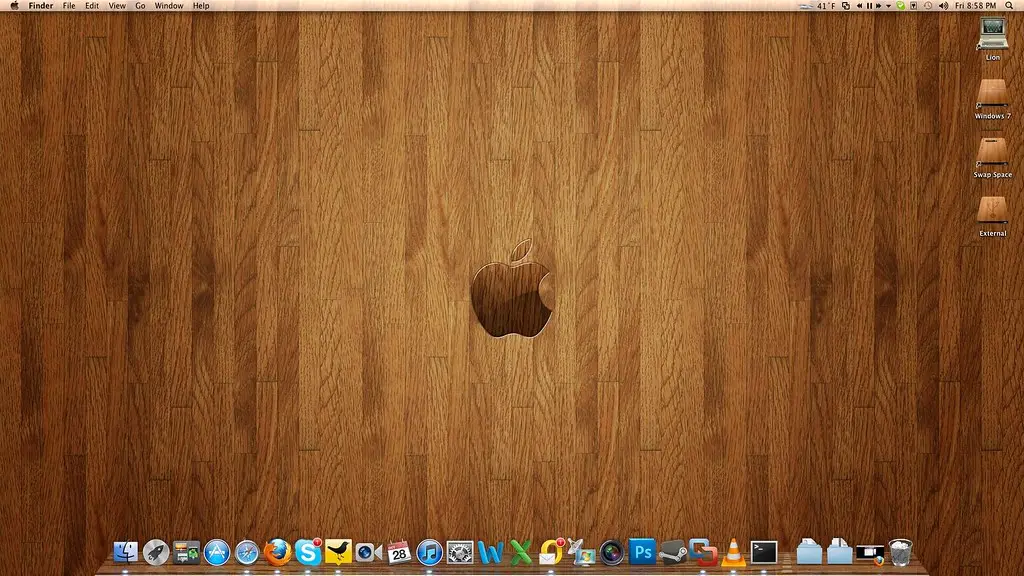Launch Skype from the Dock
This screenshot has height=576, width=1024.
coord(308,552)
